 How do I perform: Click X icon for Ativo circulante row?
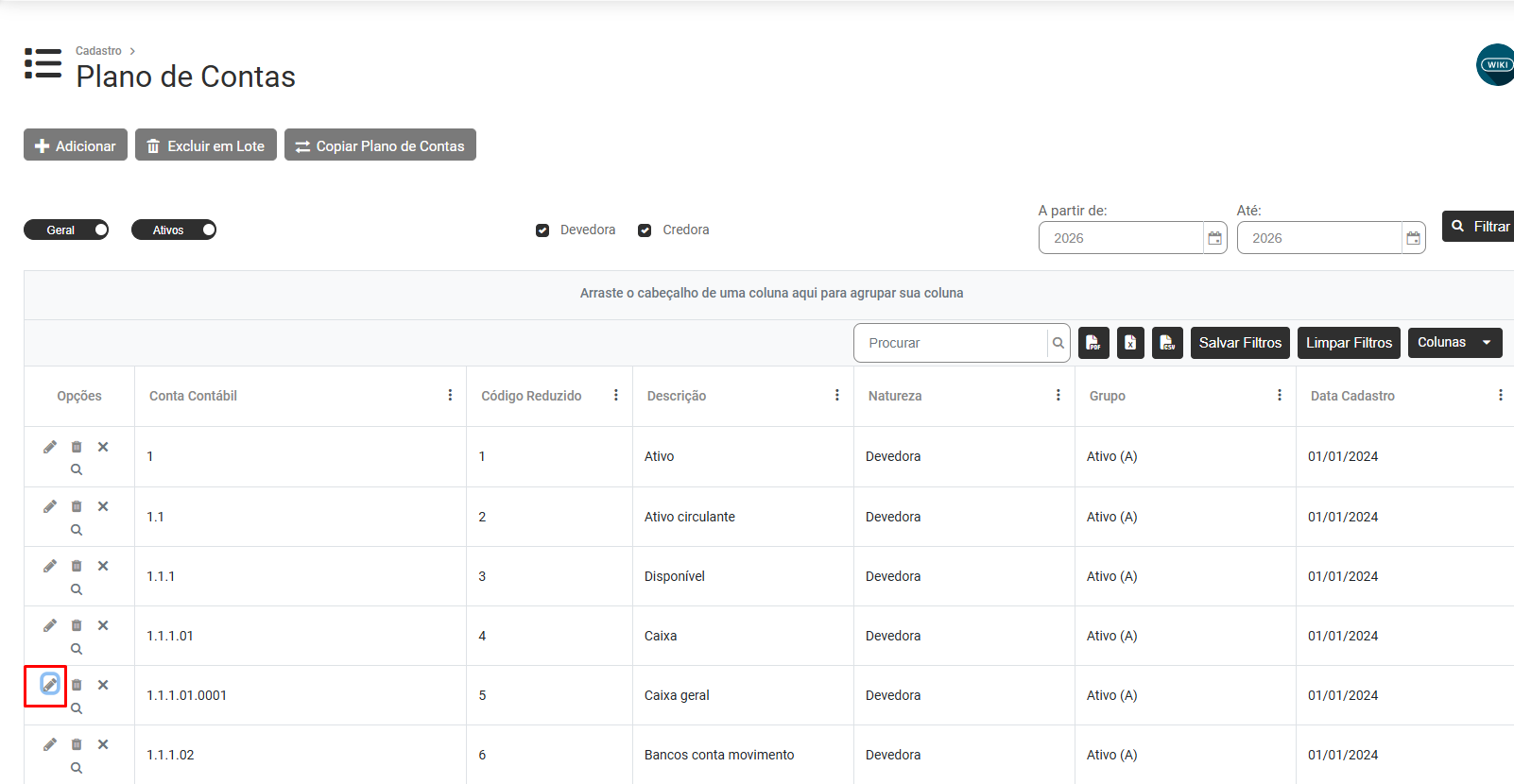tap(103, 506)
